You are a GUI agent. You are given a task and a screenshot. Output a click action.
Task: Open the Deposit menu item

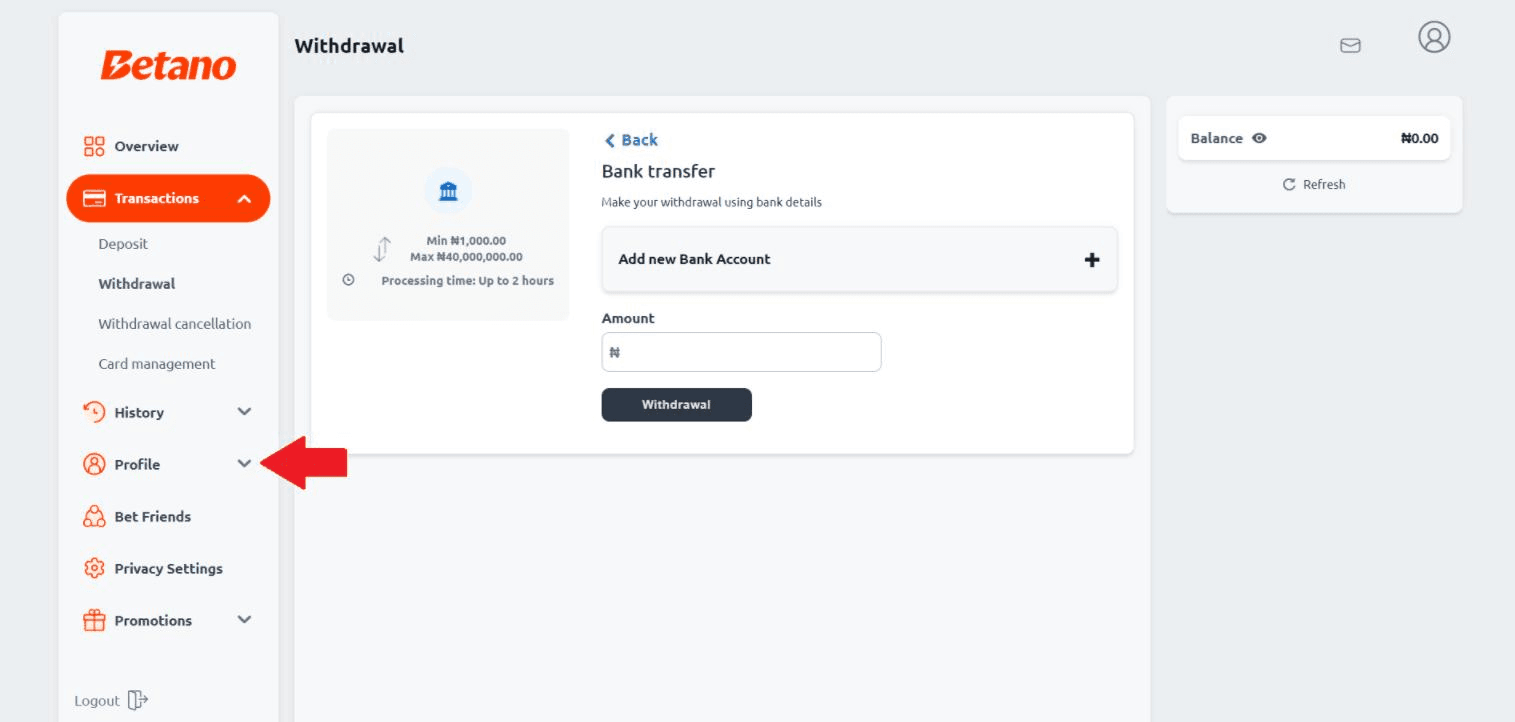123,244
